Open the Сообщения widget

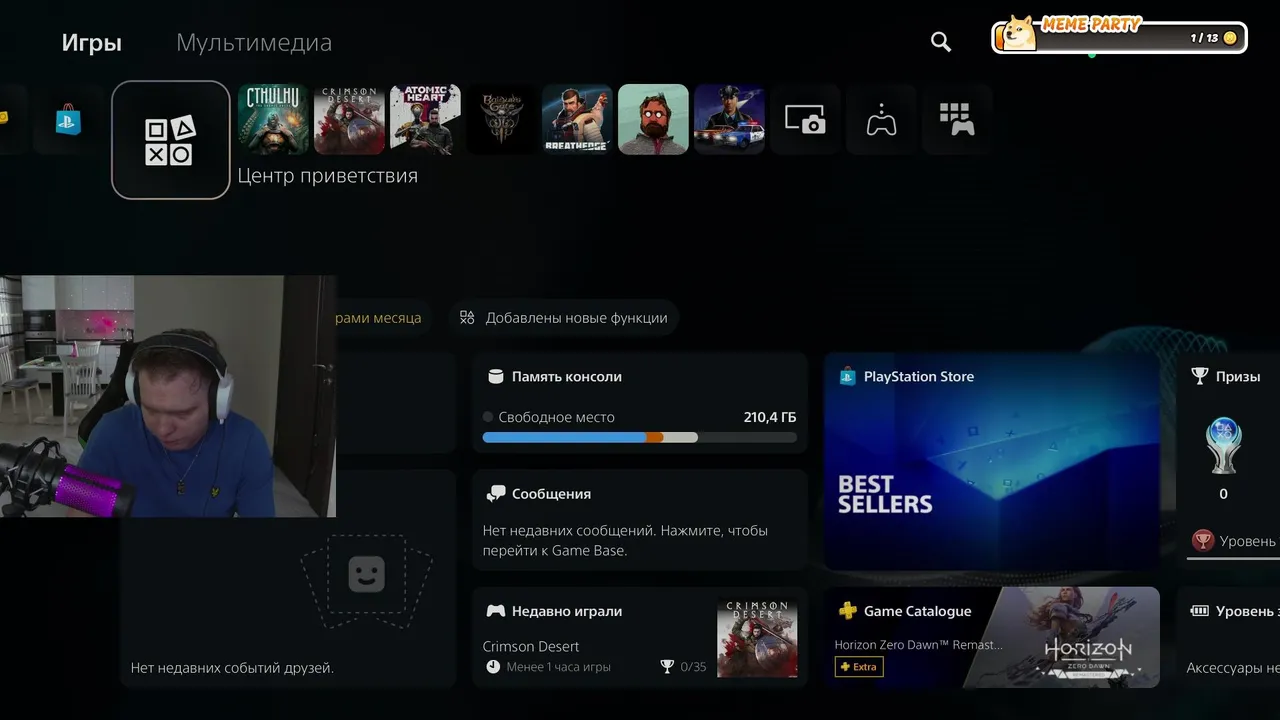tap(640, 520)
